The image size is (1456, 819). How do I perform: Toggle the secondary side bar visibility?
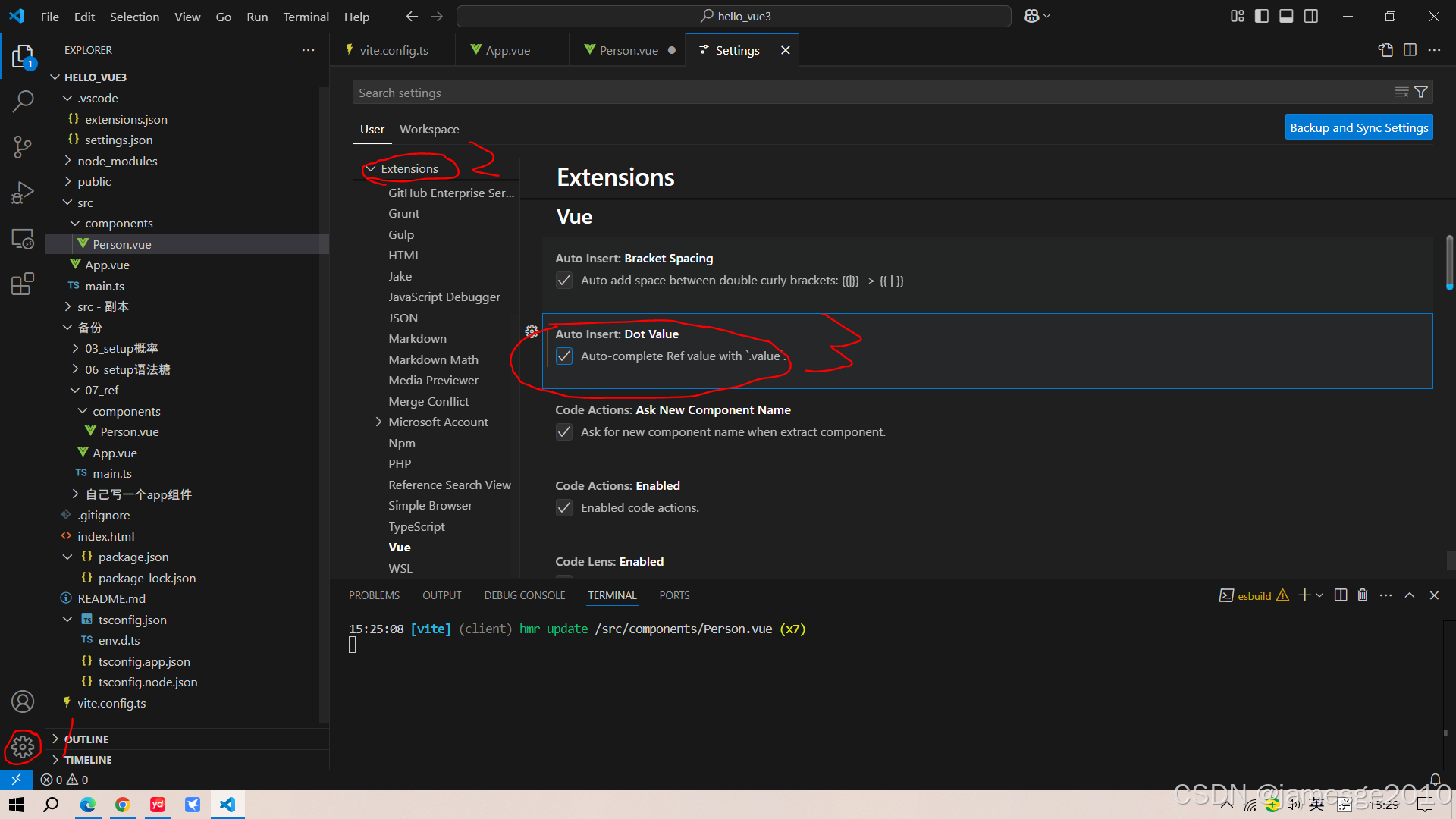(x=1311, y=16)
